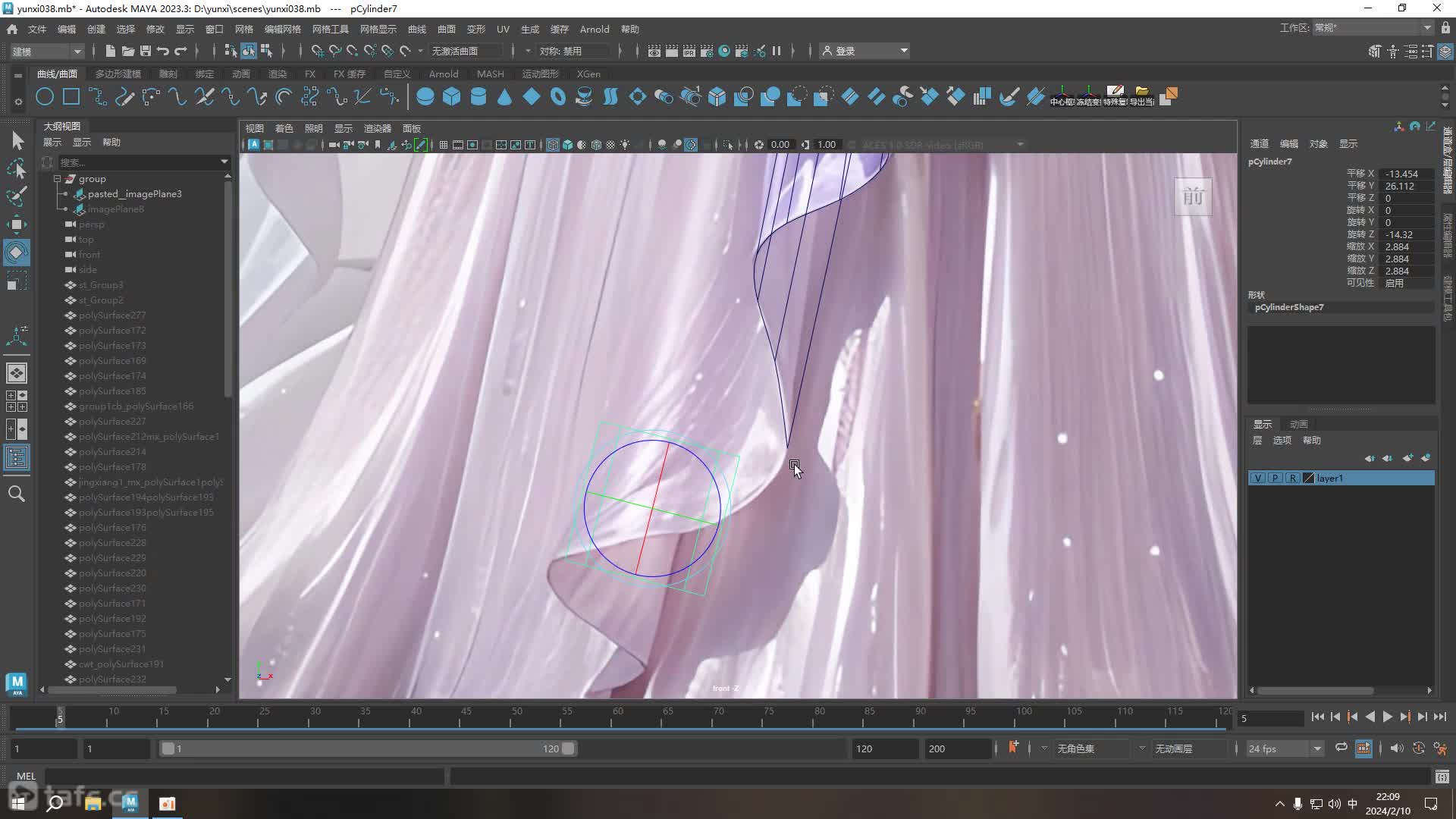1456x819 pixels.
Task: Open the 编辑网格 menu
Action: point(283,29)
